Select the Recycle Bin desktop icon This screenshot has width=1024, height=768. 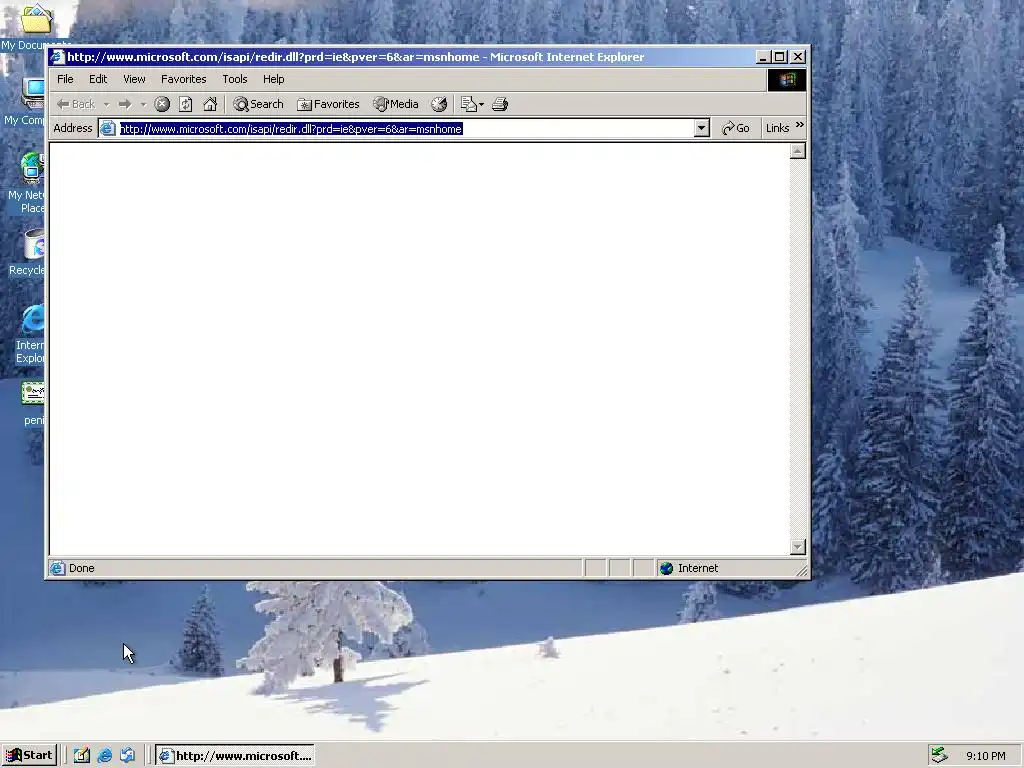tap(27, 253)
